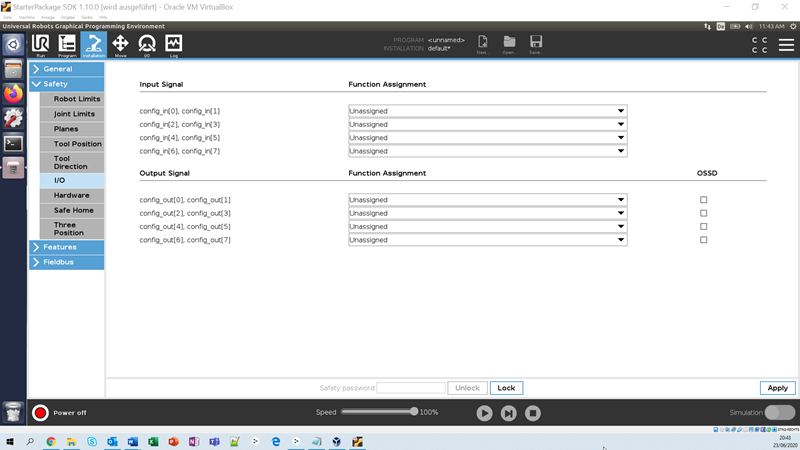Enable OSSD for config_out[0], config_out[1]
Viewport: 800px width, 450px height.
[703, 200]
